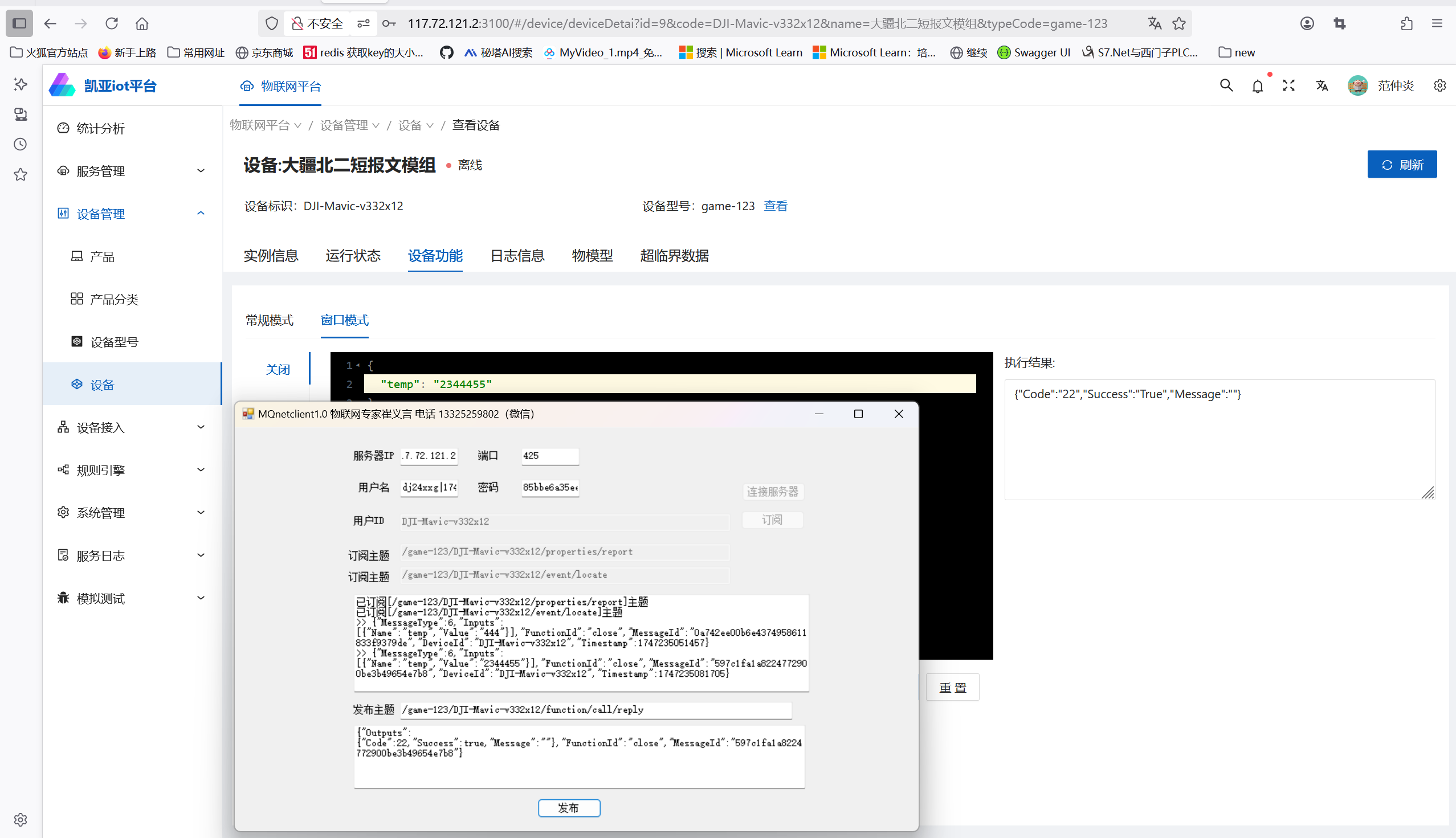Fold the JSON editor line 1 arrow
Viewport: 1456px width, 838px height.
coord(358,366)
